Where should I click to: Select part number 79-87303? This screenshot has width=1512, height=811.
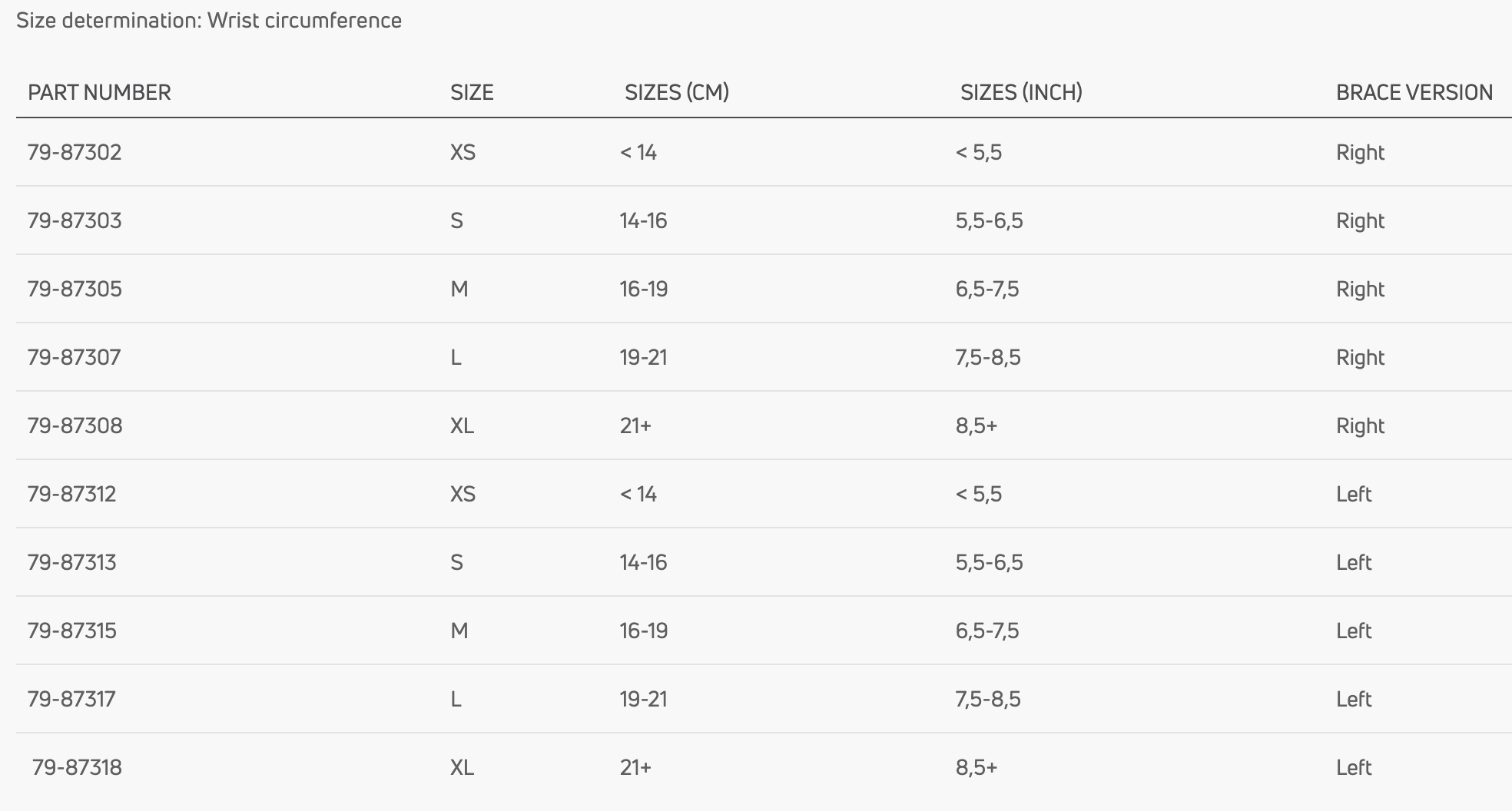[x=75, y=220]
